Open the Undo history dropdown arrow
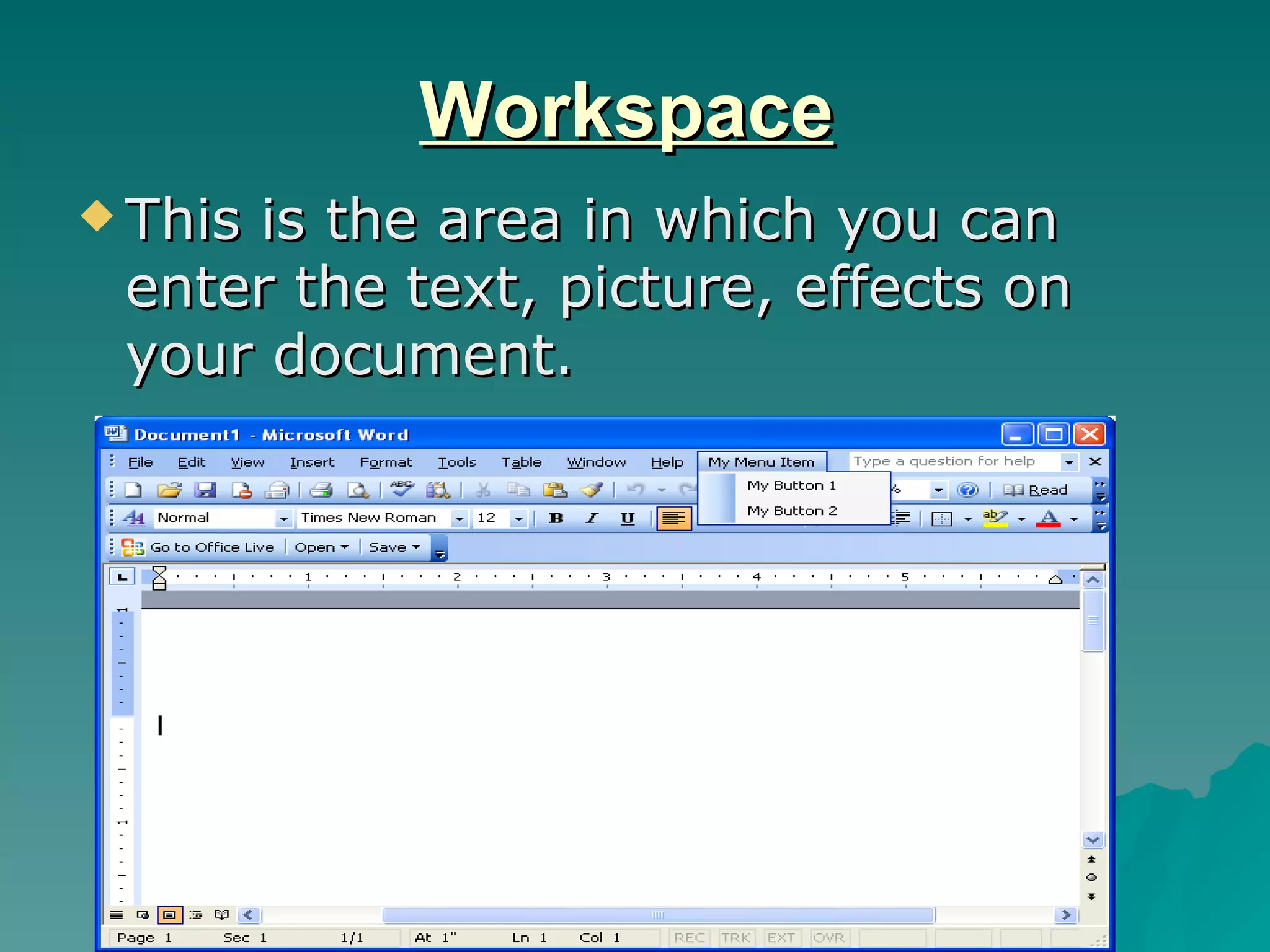Image resolution: width=1270 pixels, height=952 pixels. pos(662,490)
